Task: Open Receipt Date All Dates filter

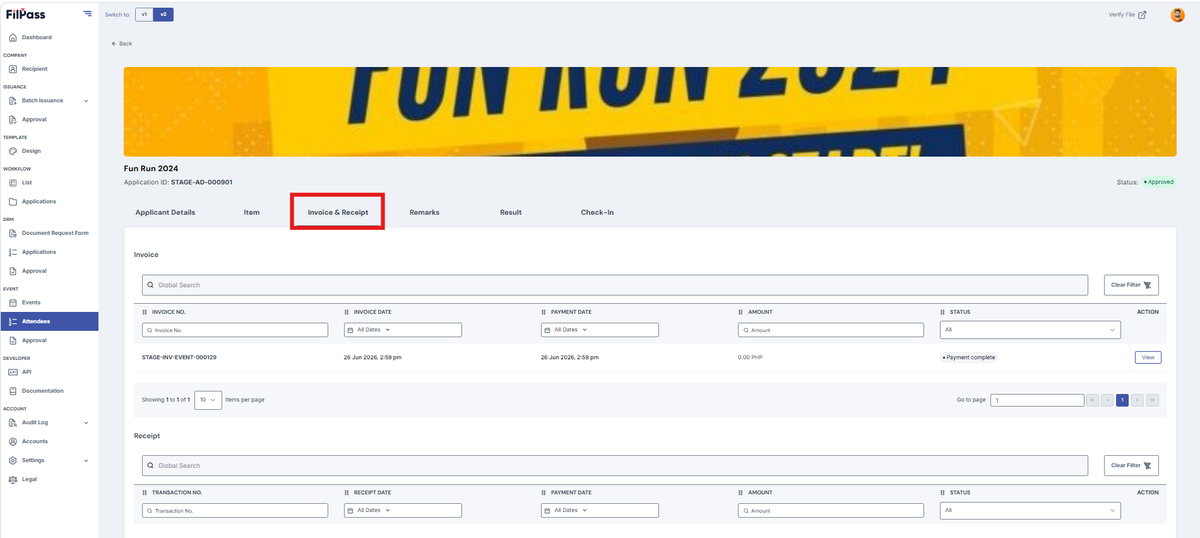Action: pos(402,510)
